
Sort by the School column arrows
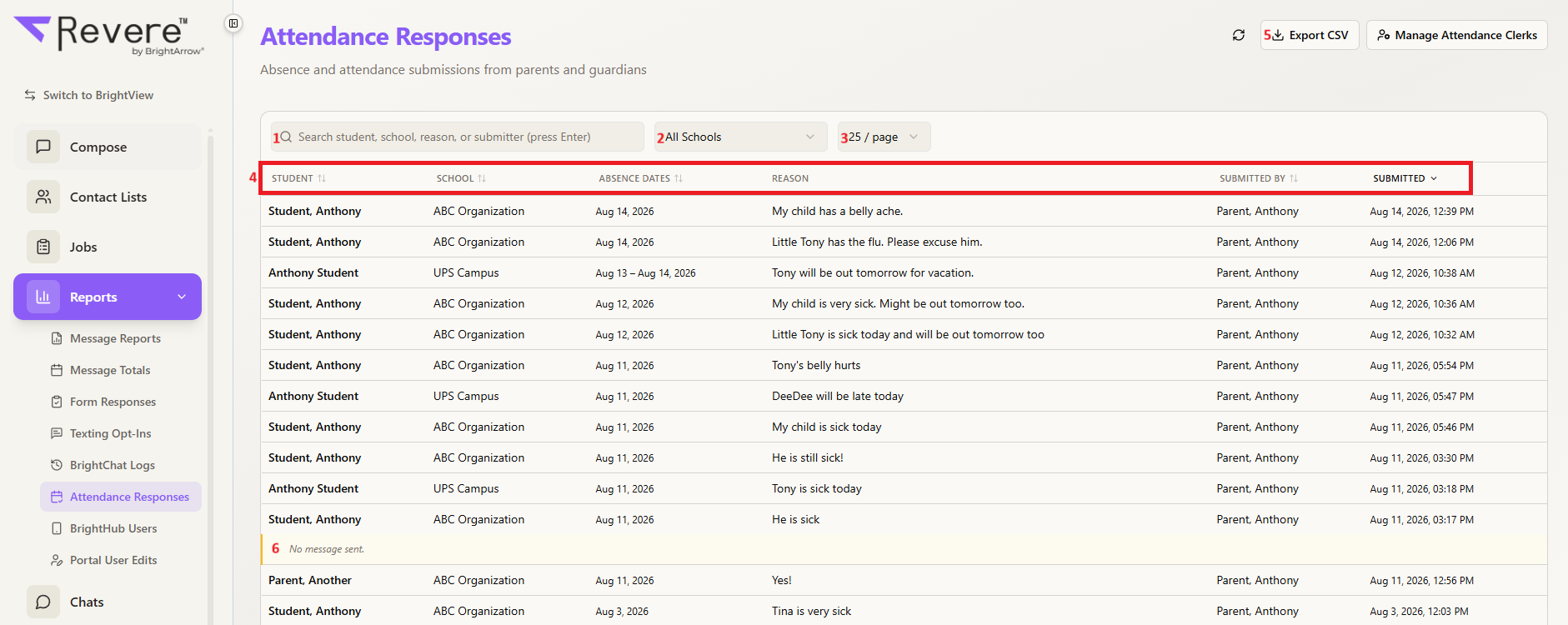click(x=482, y=178)
